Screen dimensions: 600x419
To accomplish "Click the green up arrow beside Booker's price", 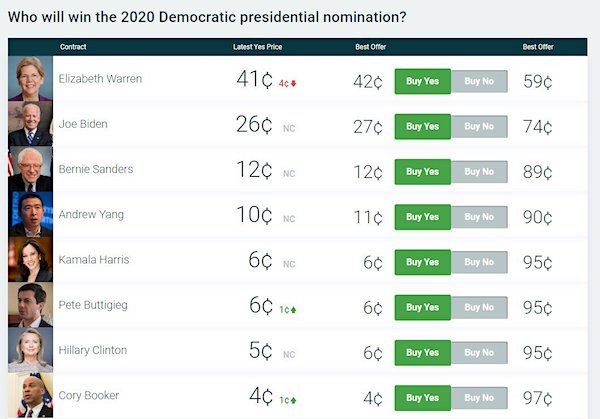I will (x=293, y=400).
